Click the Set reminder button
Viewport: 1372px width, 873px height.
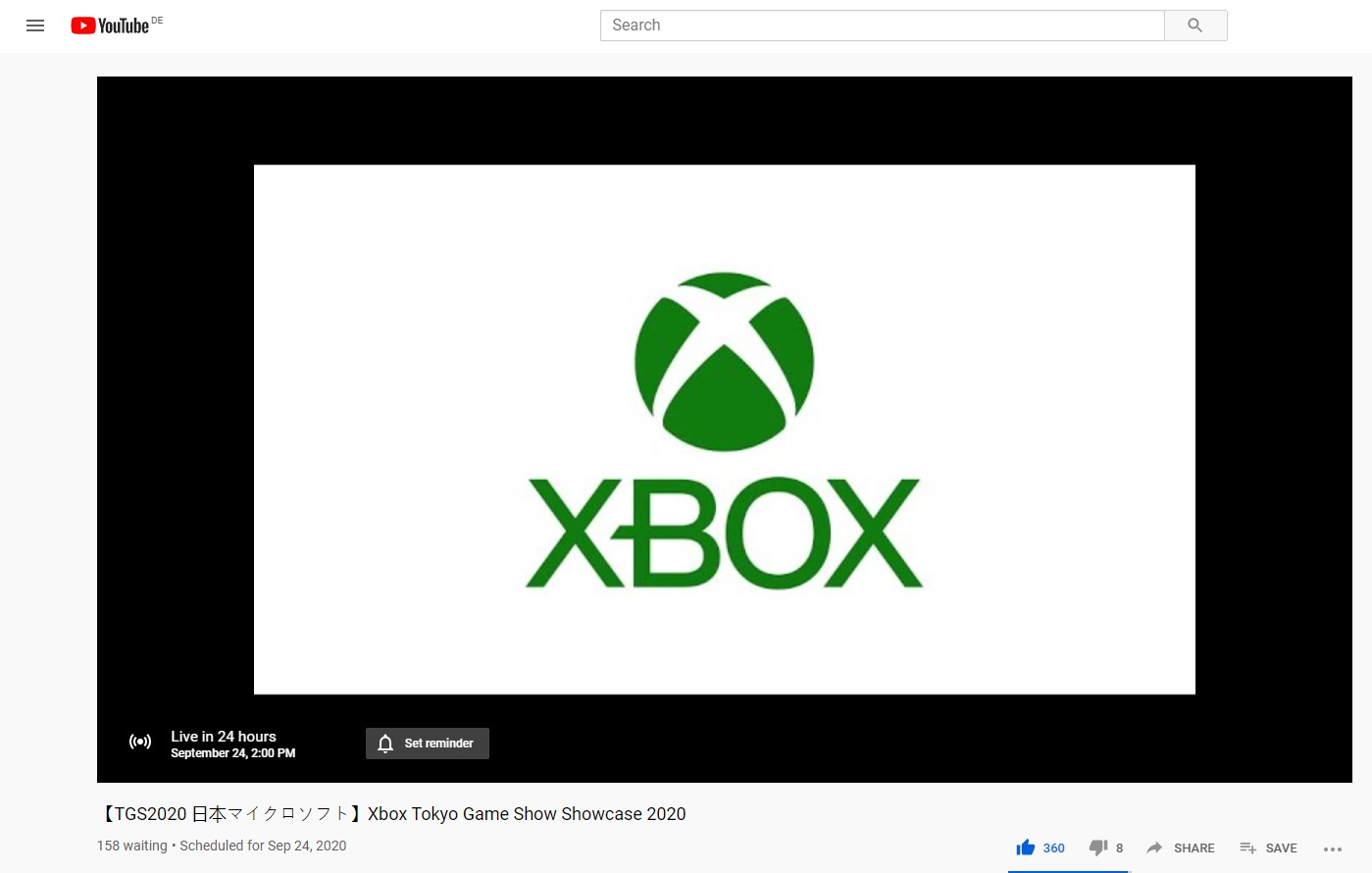pos(428,744)
